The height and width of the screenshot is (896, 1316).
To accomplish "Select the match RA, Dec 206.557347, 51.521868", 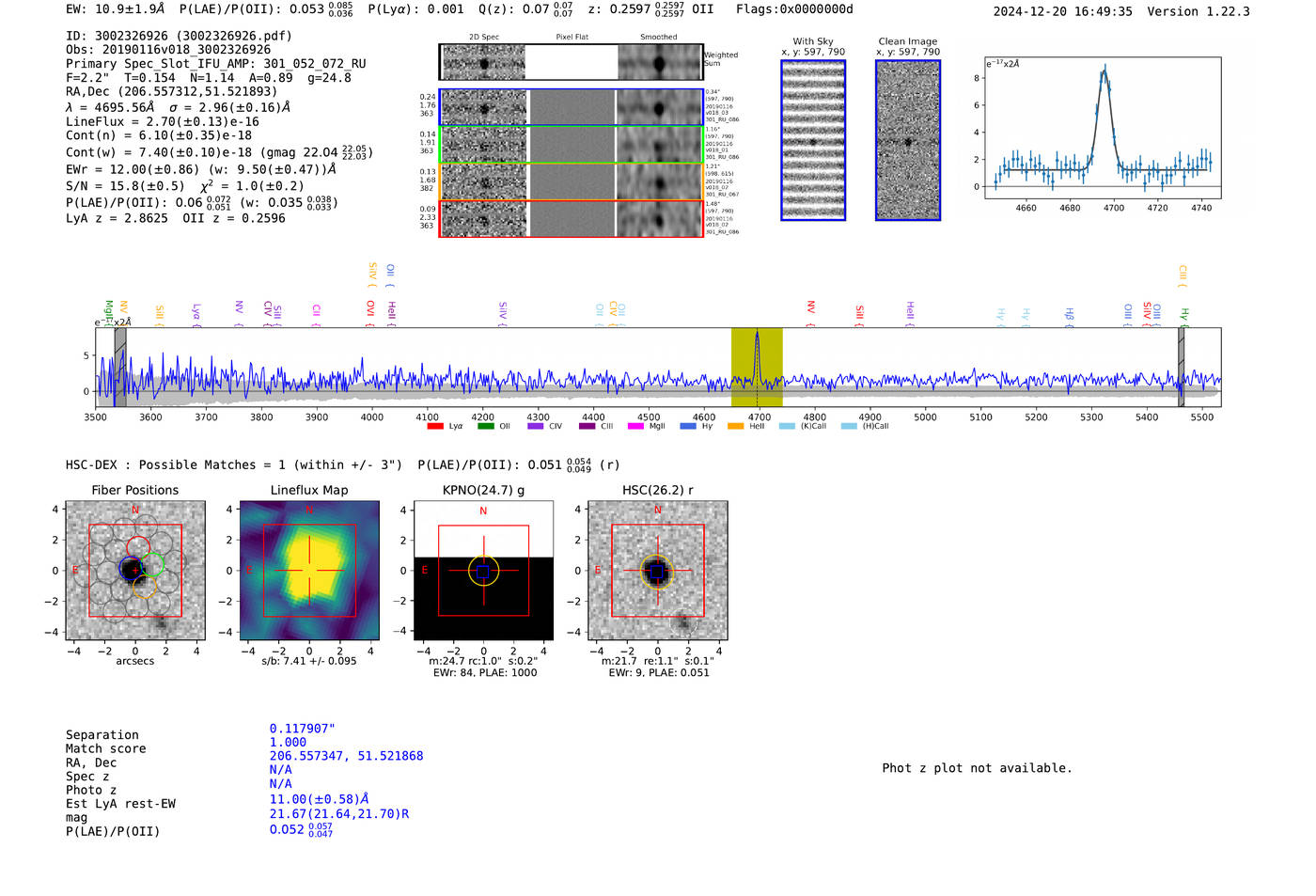I will pos(346,756).
